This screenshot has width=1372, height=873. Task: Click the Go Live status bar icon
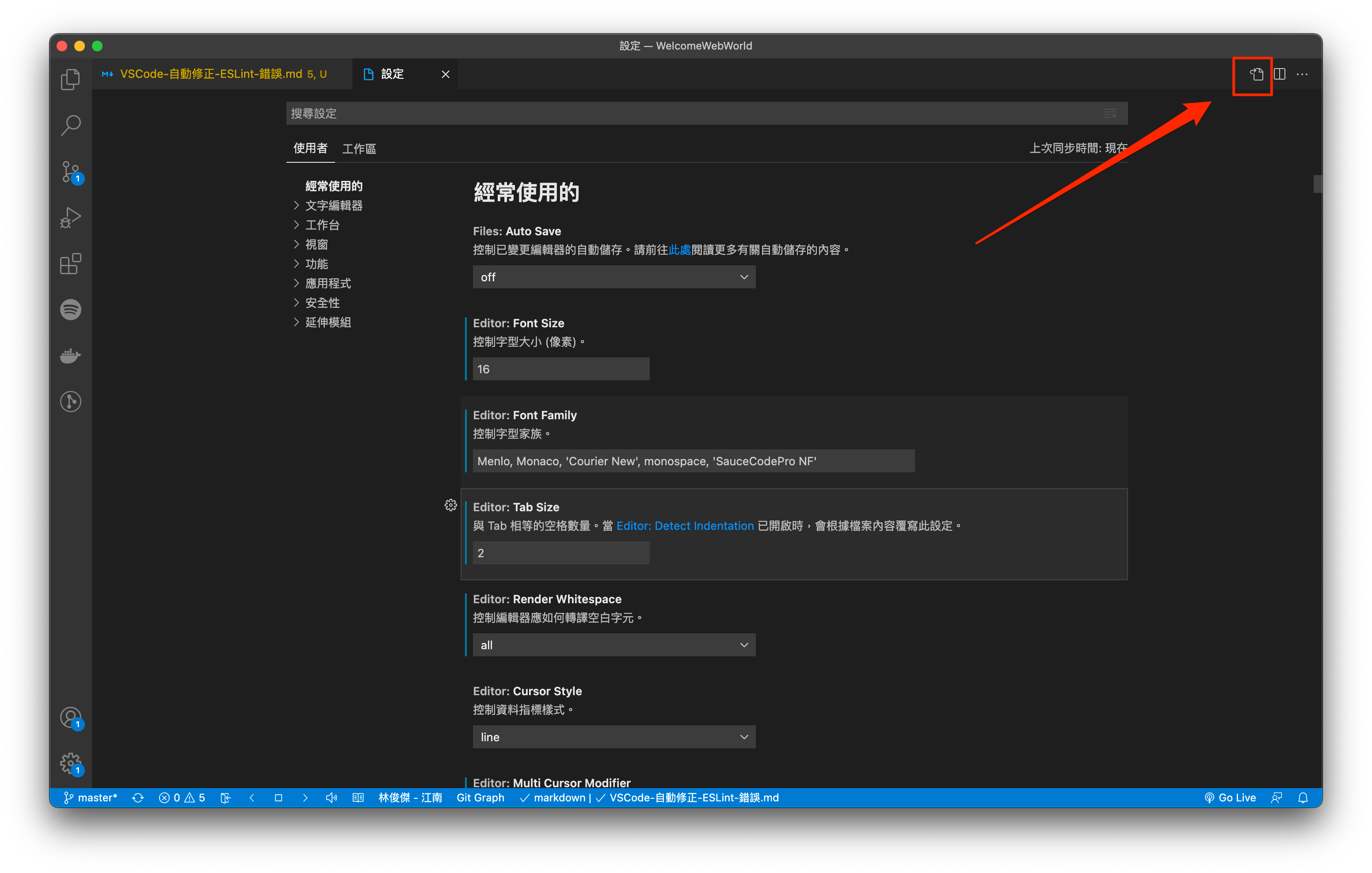click(1232, 797)
